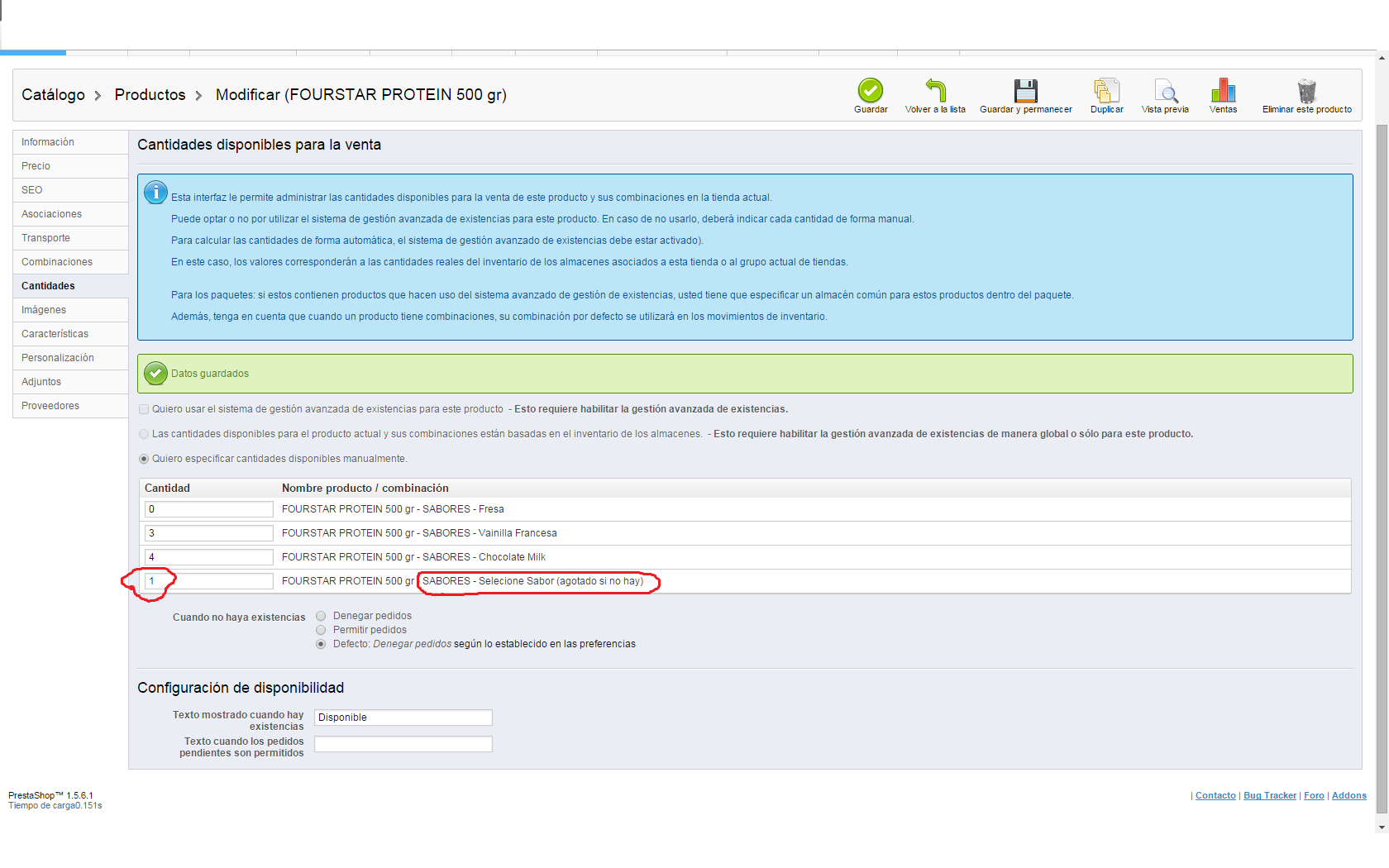1389x868 pixels.
Task: Click the Volver a la lista arrow icon
Action: [935, 90]
